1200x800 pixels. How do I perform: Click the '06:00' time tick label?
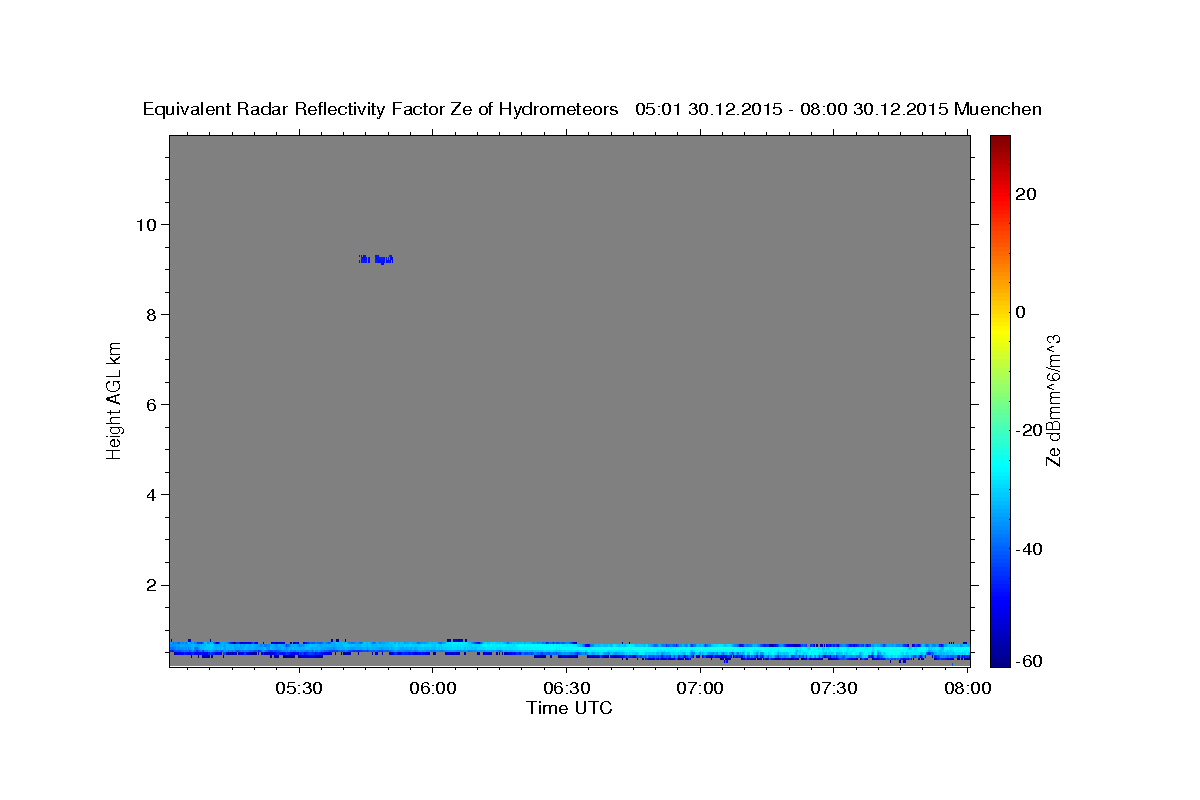(433, 688)
